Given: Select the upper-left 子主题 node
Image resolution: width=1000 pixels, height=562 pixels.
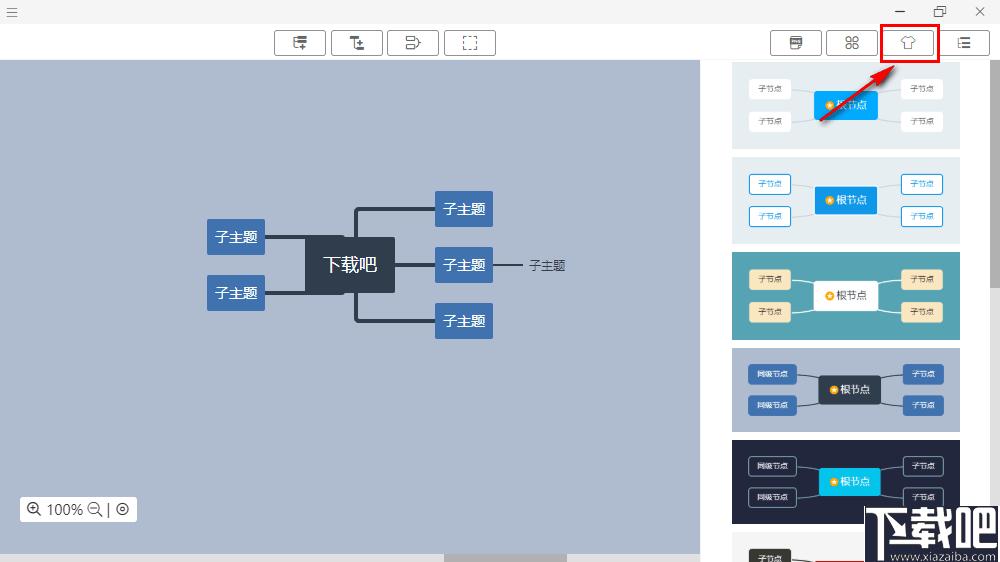Looking at the screenshot, I should coord(236,237).
